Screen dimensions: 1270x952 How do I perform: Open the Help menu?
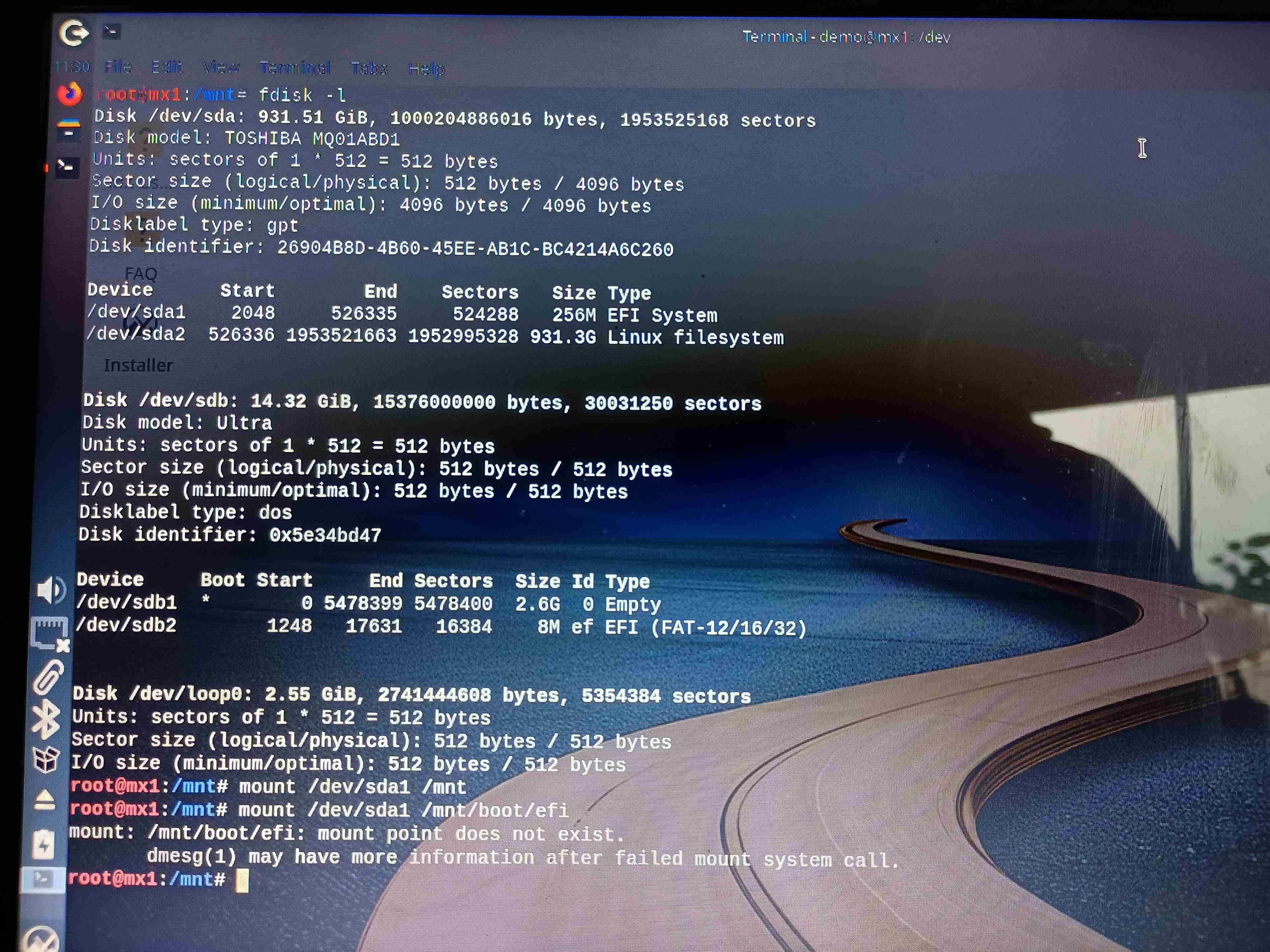tap(426, 69)
